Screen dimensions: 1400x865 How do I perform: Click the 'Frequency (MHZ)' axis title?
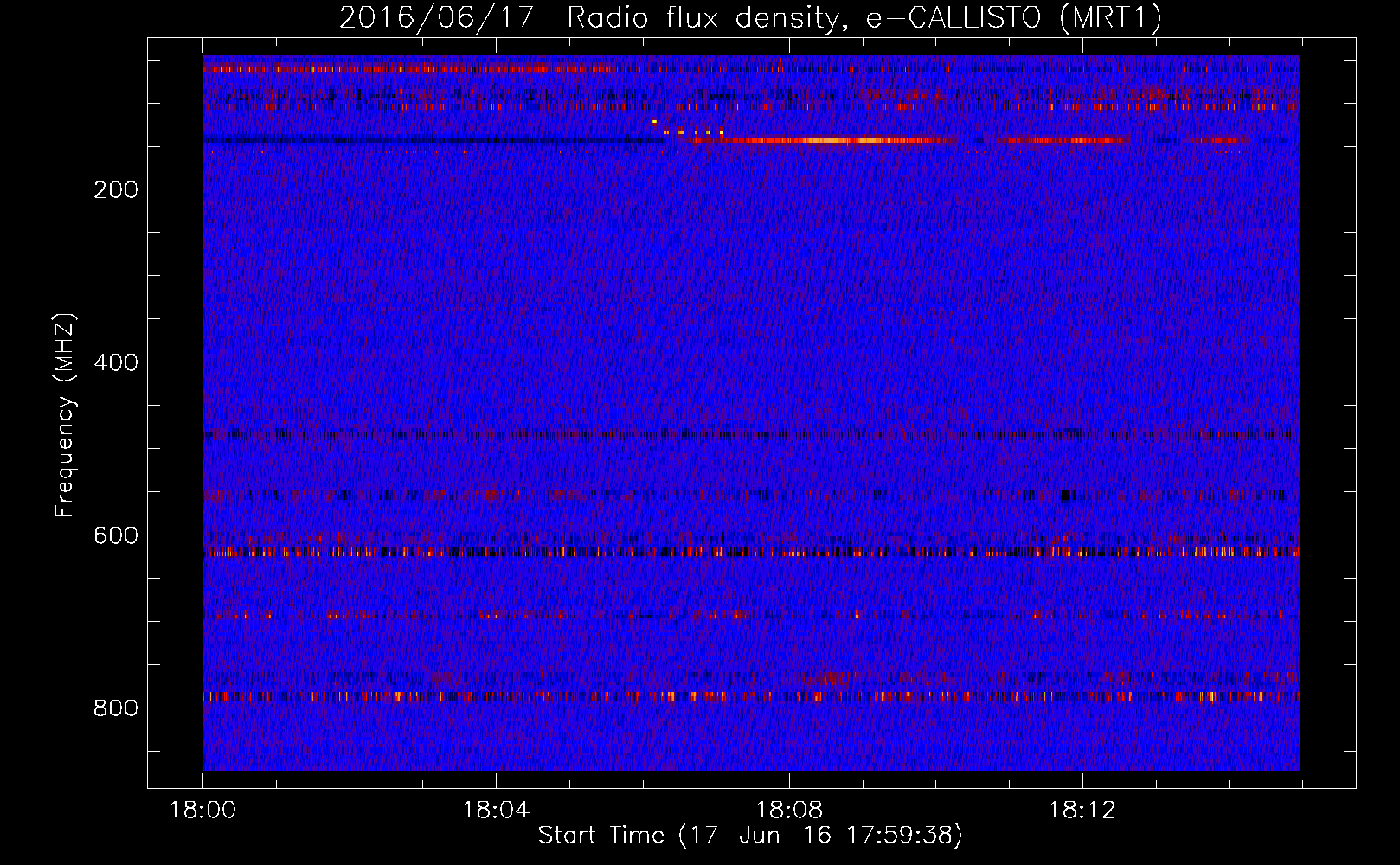point(65,415)
